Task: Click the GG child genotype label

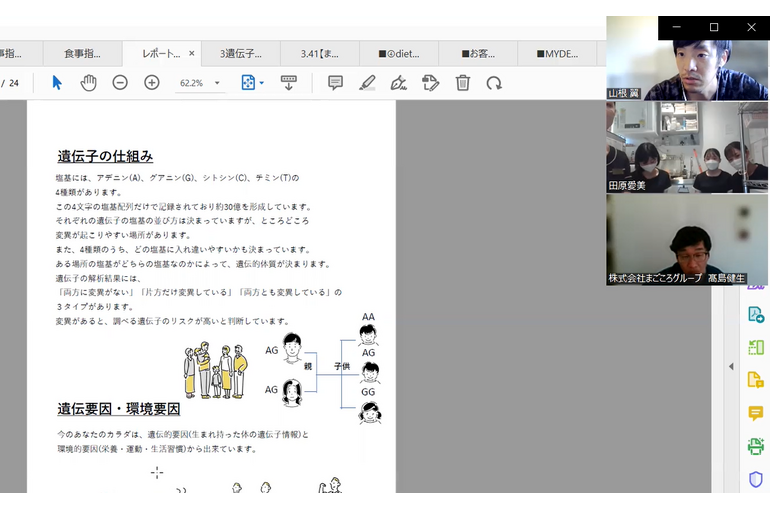Action: 368,392
